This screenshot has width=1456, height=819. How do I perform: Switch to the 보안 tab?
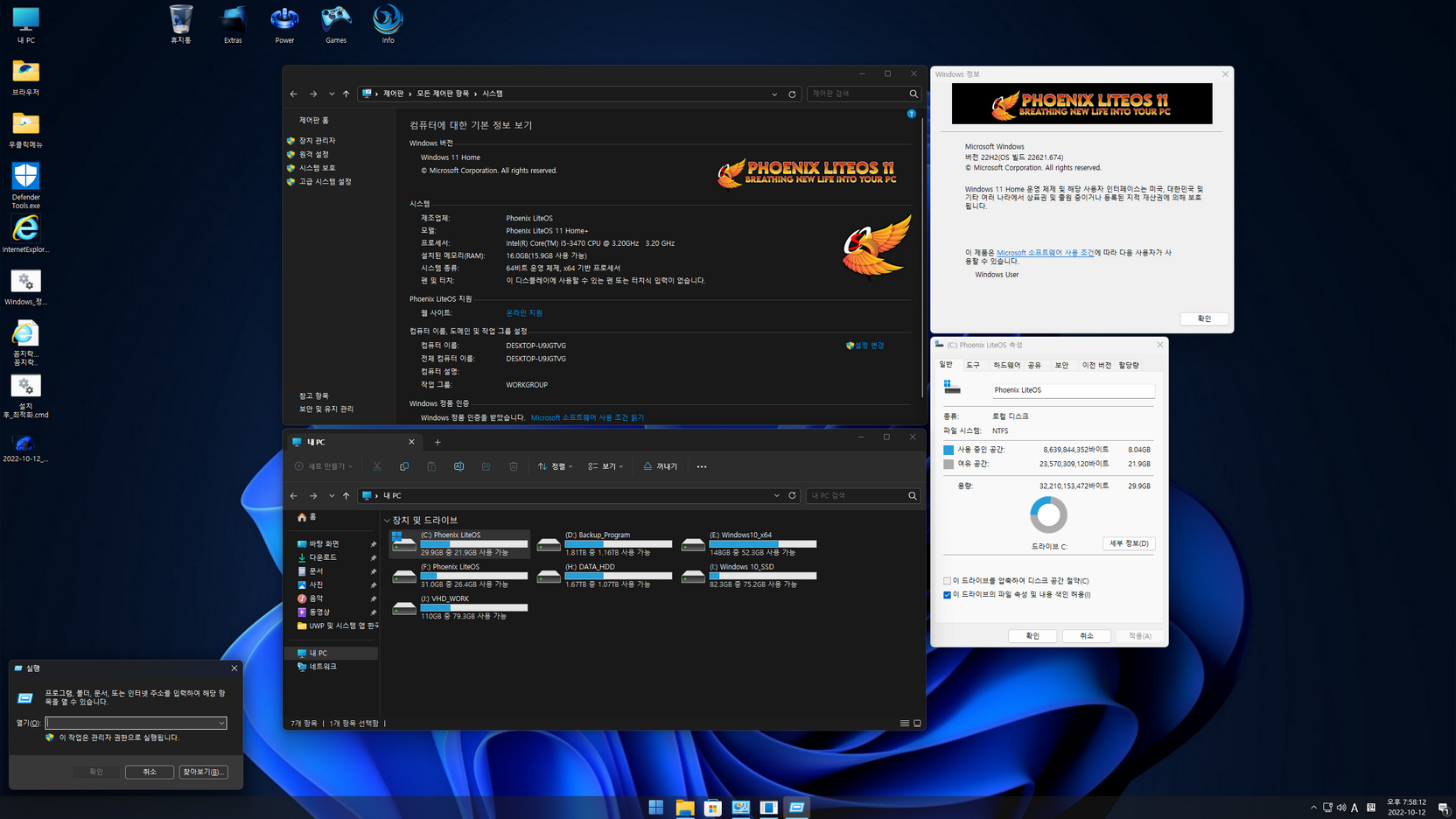click(1061, 365)
